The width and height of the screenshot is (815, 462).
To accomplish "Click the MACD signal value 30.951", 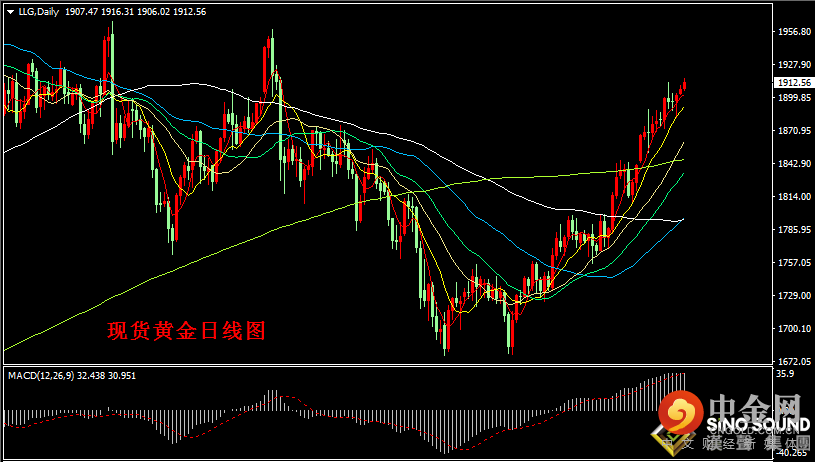I will click(x=122, y=375).
